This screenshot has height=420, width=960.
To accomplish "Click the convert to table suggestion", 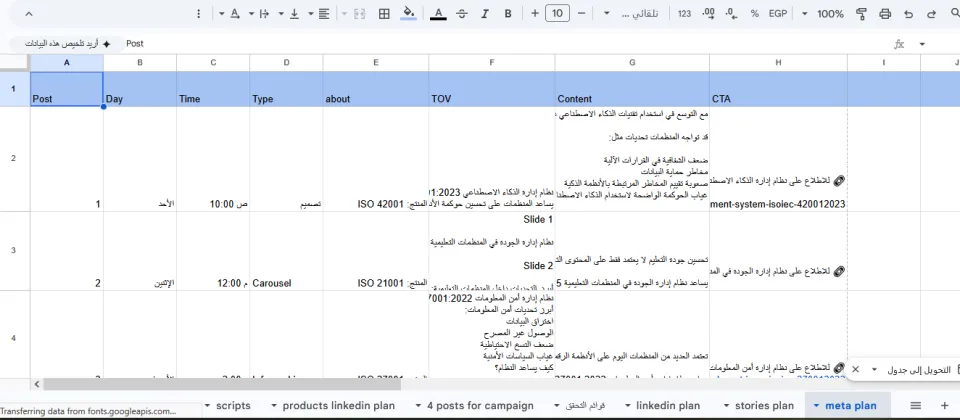I will pyautogui.click(x=920, y=370).
